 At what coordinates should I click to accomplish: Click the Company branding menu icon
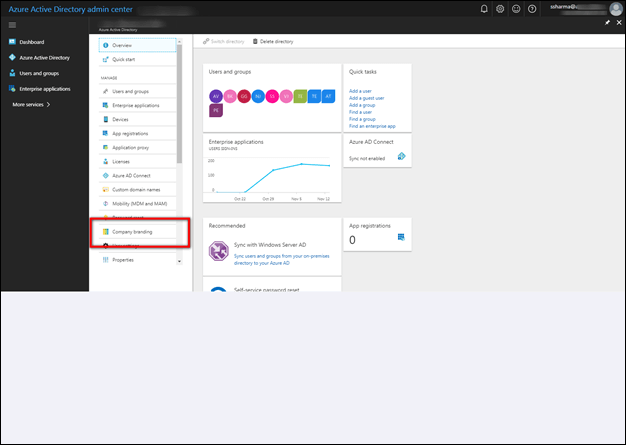pos(105,232)
